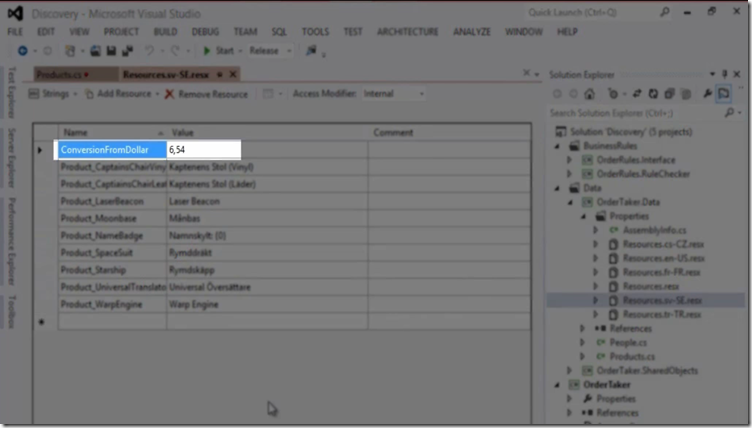Click the Open File toolbar icon
Image resolution: width=752 pixels, height=428 pixels.
coord(95,50)
